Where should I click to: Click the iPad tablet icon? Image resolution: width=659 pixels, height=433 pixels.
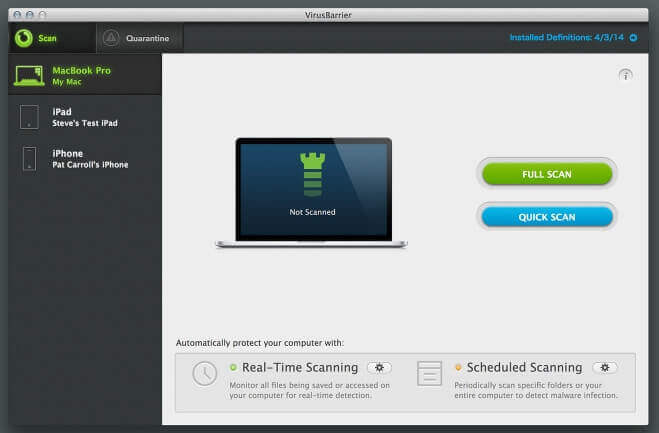click(29, 117)
